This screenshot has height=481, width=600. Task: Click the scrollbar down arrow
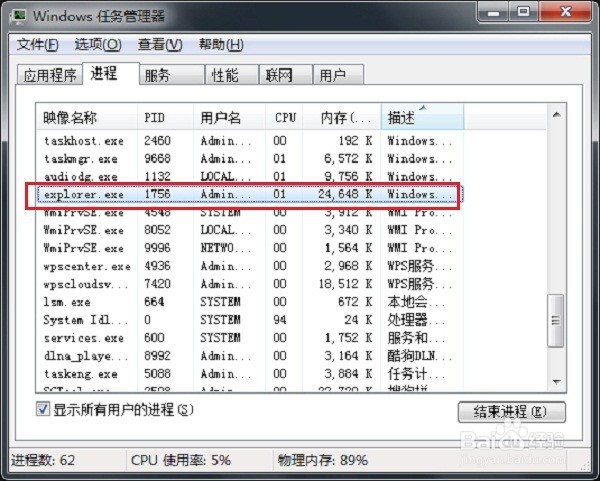(557, 382)
